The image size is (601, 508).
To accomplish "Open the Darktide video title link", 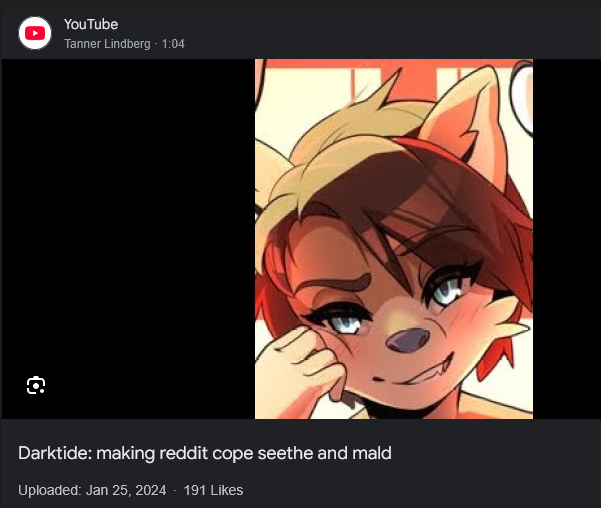I will point(205,453).
